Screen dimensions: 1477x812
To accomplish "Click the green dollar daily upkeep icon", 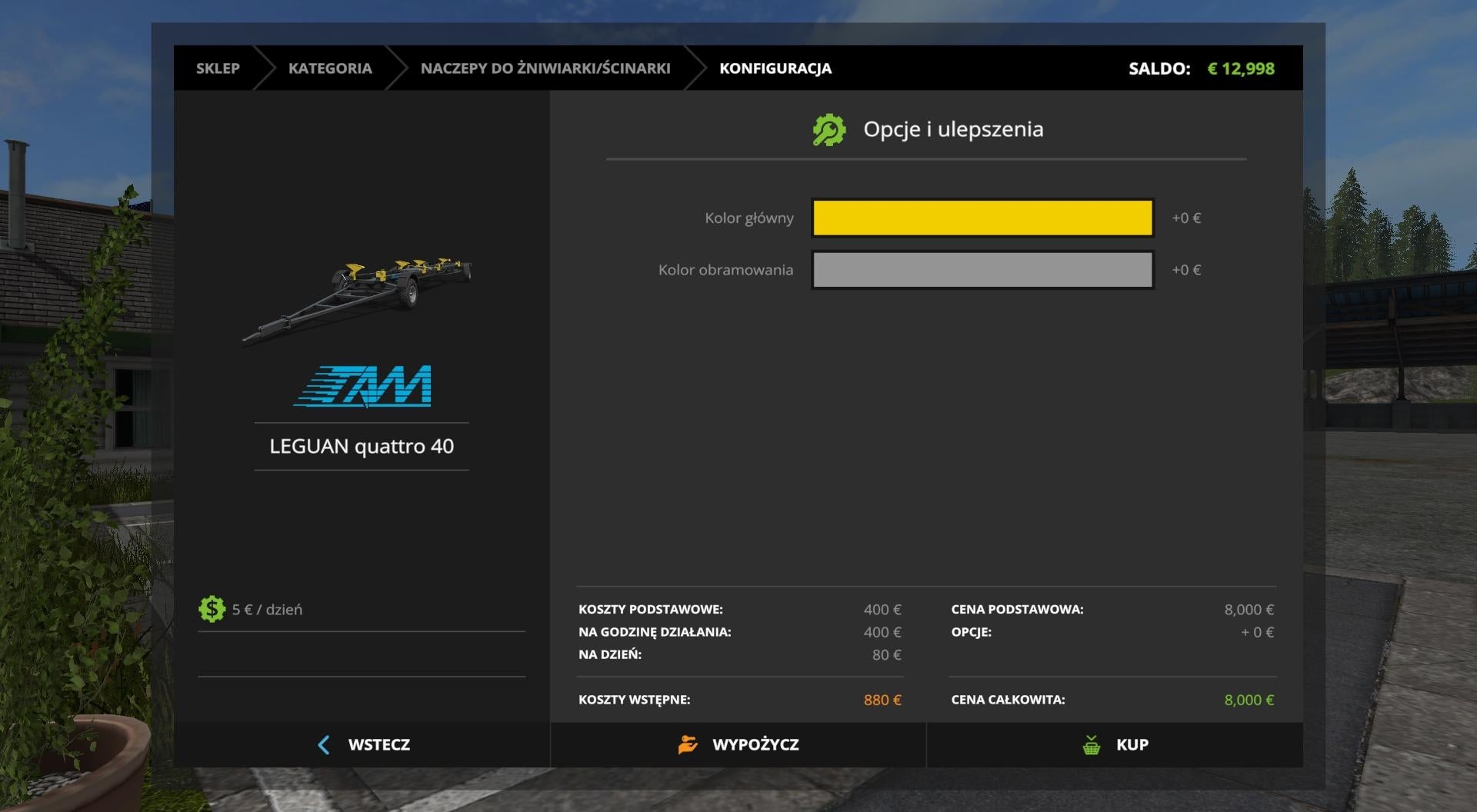I will point(212,609).
